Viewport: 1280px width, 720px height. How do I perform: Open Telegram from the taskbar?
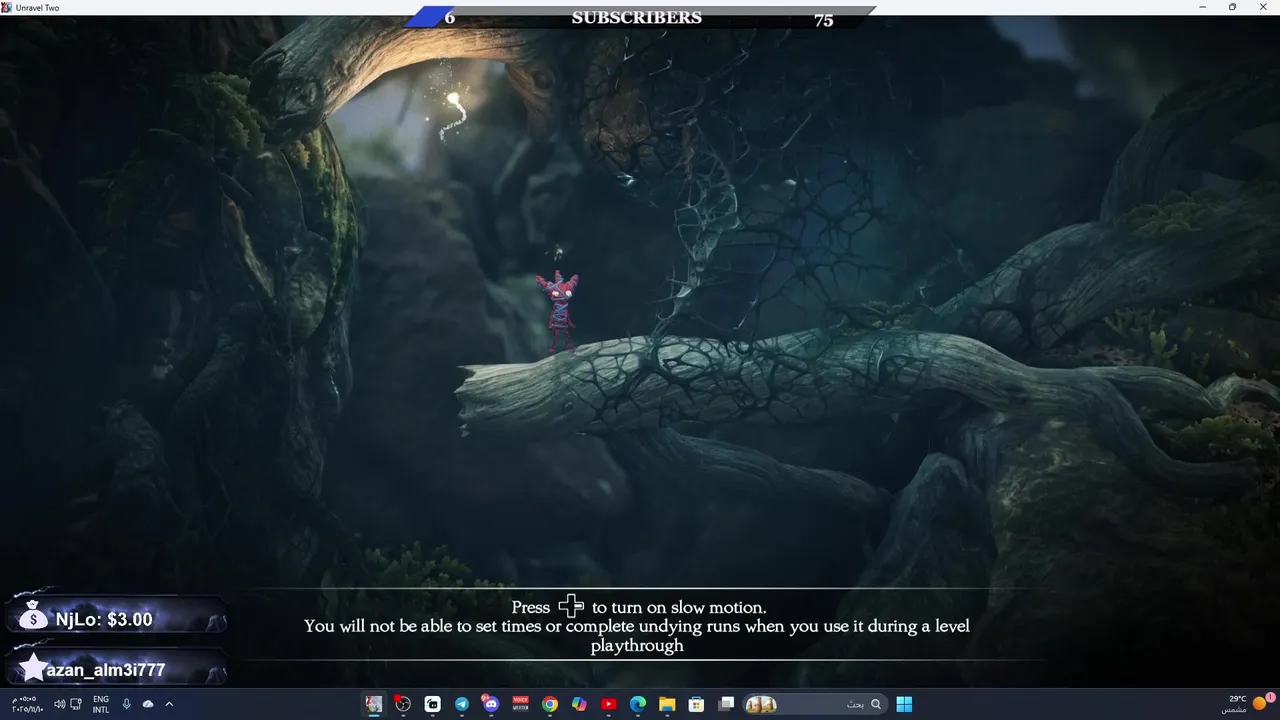click(x=461, y=704)
